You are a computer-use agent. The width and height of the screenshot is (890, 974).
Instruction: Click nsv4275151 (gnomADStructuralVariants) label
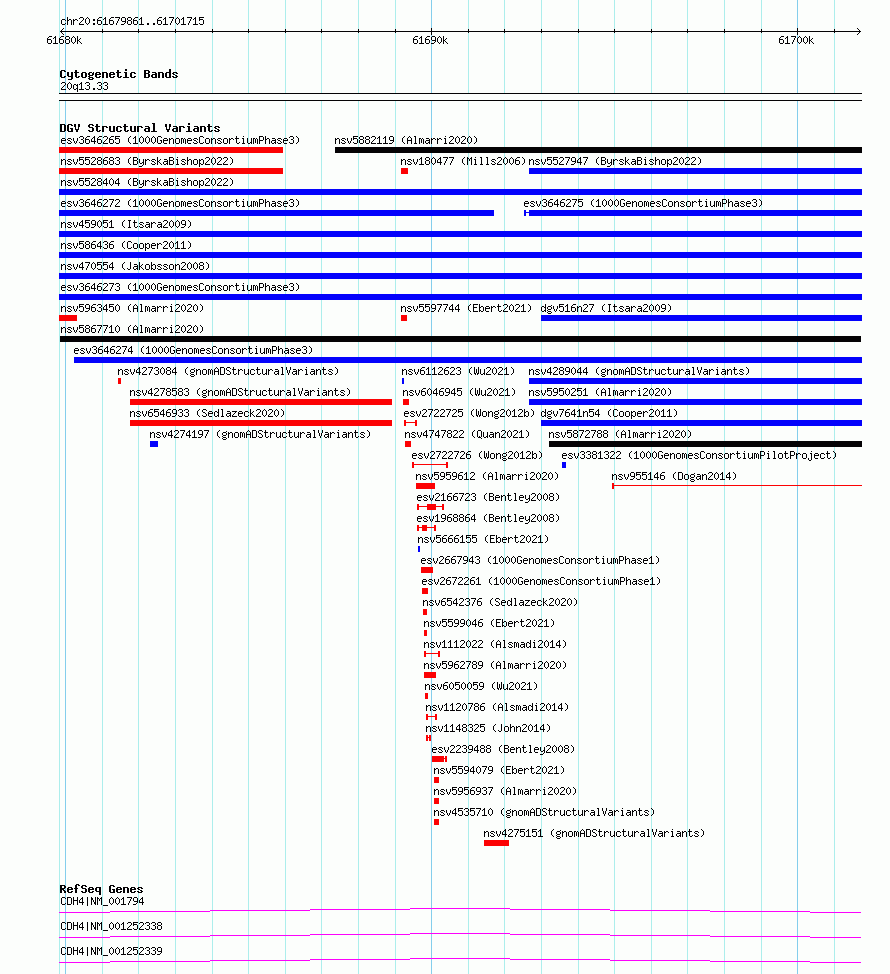(x=594, y=834)
